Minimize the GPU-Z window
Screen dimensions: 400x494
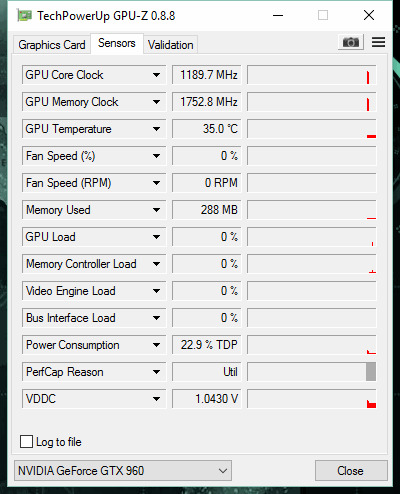coord(278,15)
